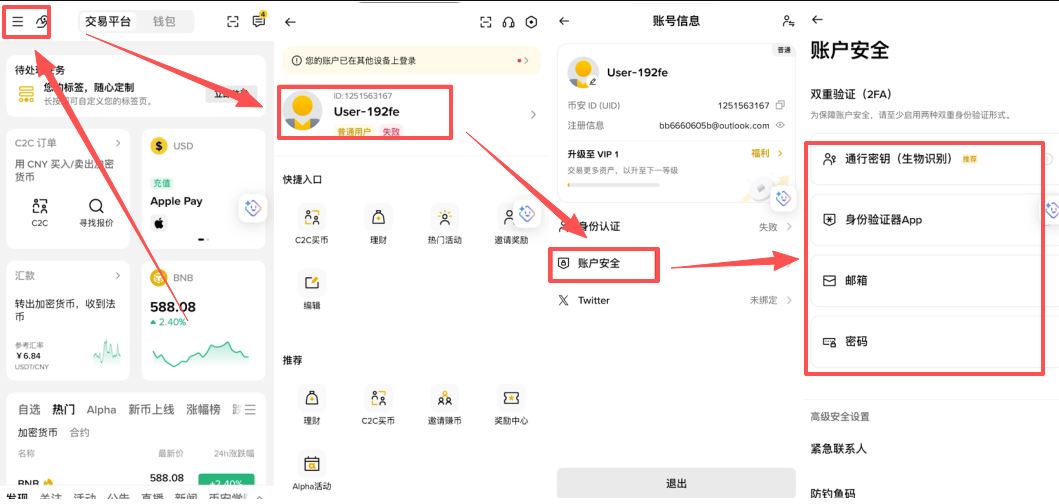The height and width of the screenshot is (504, 1059).
Task: Tap the 编辑 shortcut icon
Action: 311,282
